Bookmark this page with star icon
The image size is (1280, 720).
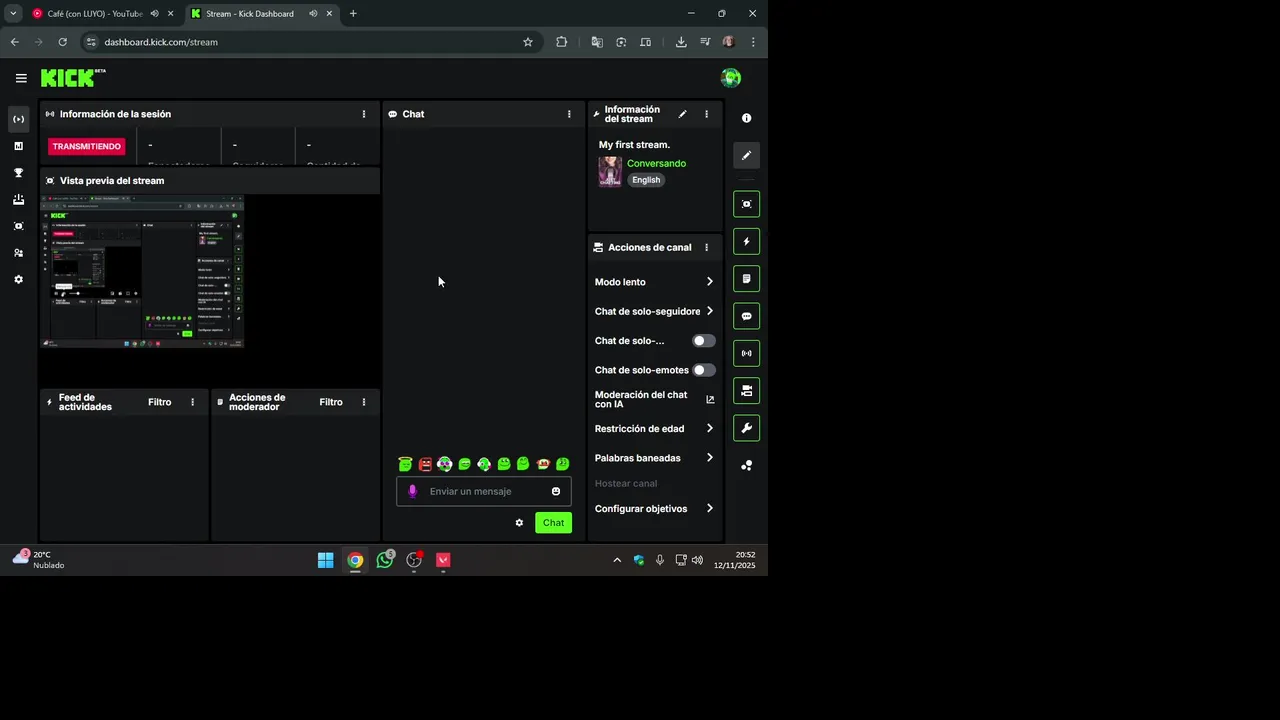[x=528, y=42]
